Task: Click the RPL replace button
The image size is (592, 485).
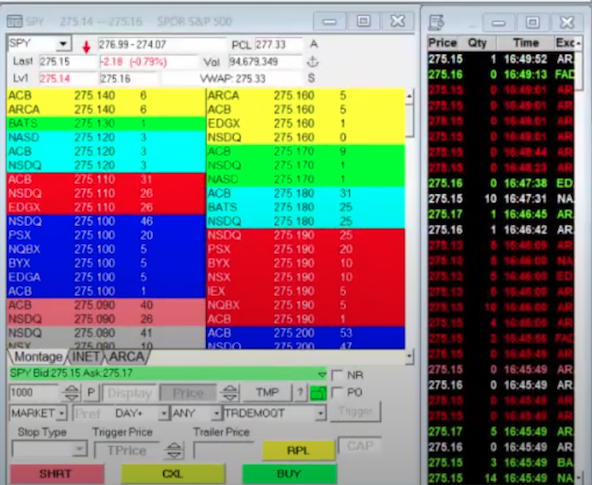Action: click(298, 450)
